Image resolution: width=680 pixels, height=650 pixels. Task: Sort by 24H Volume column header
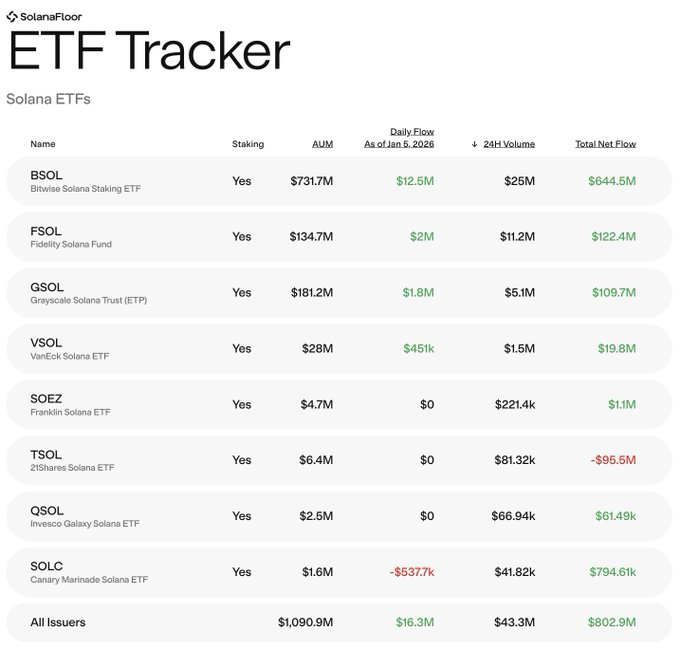[x=509, y=144]
